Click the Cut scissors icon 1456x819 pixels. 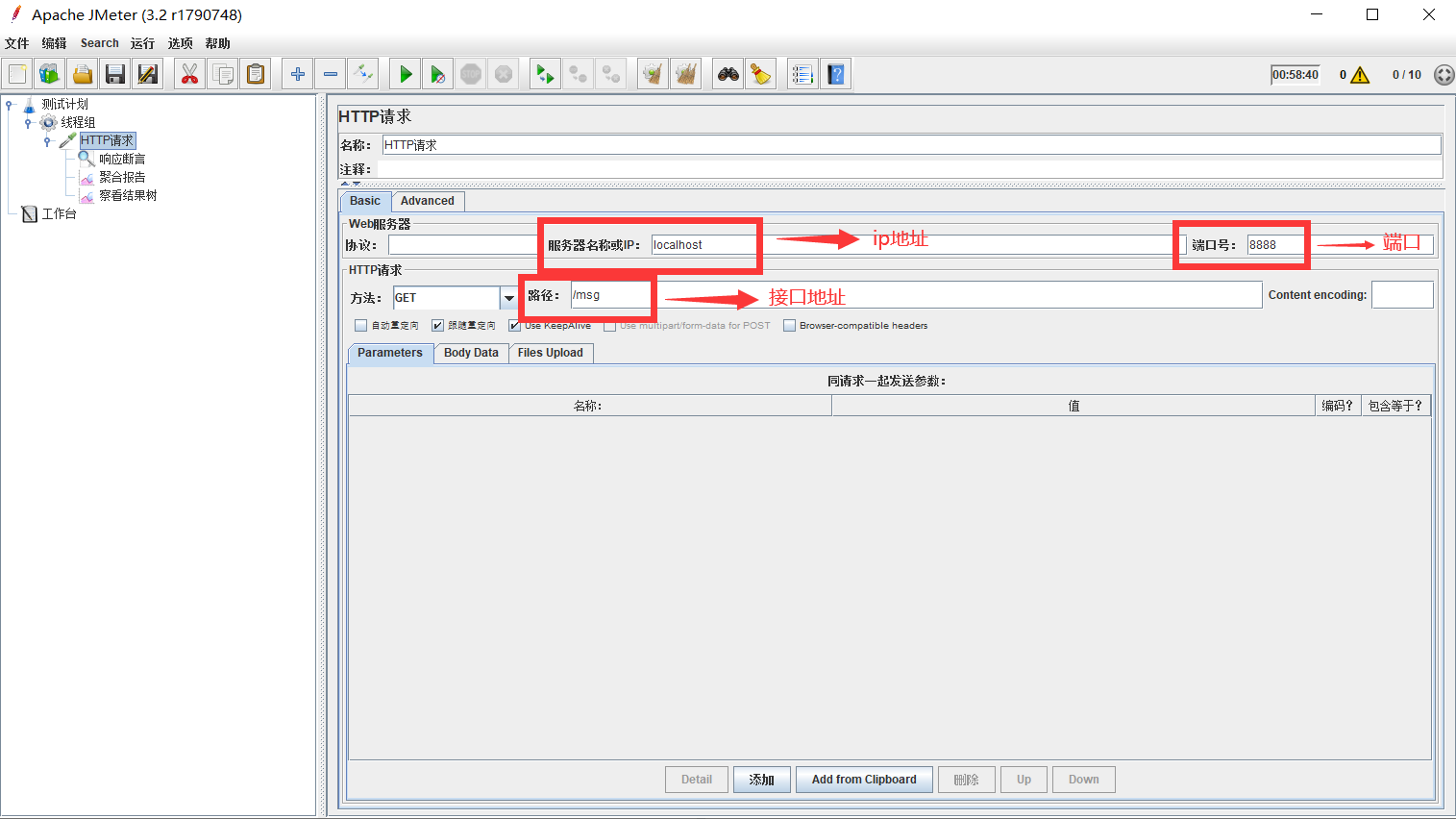point(190,74)
